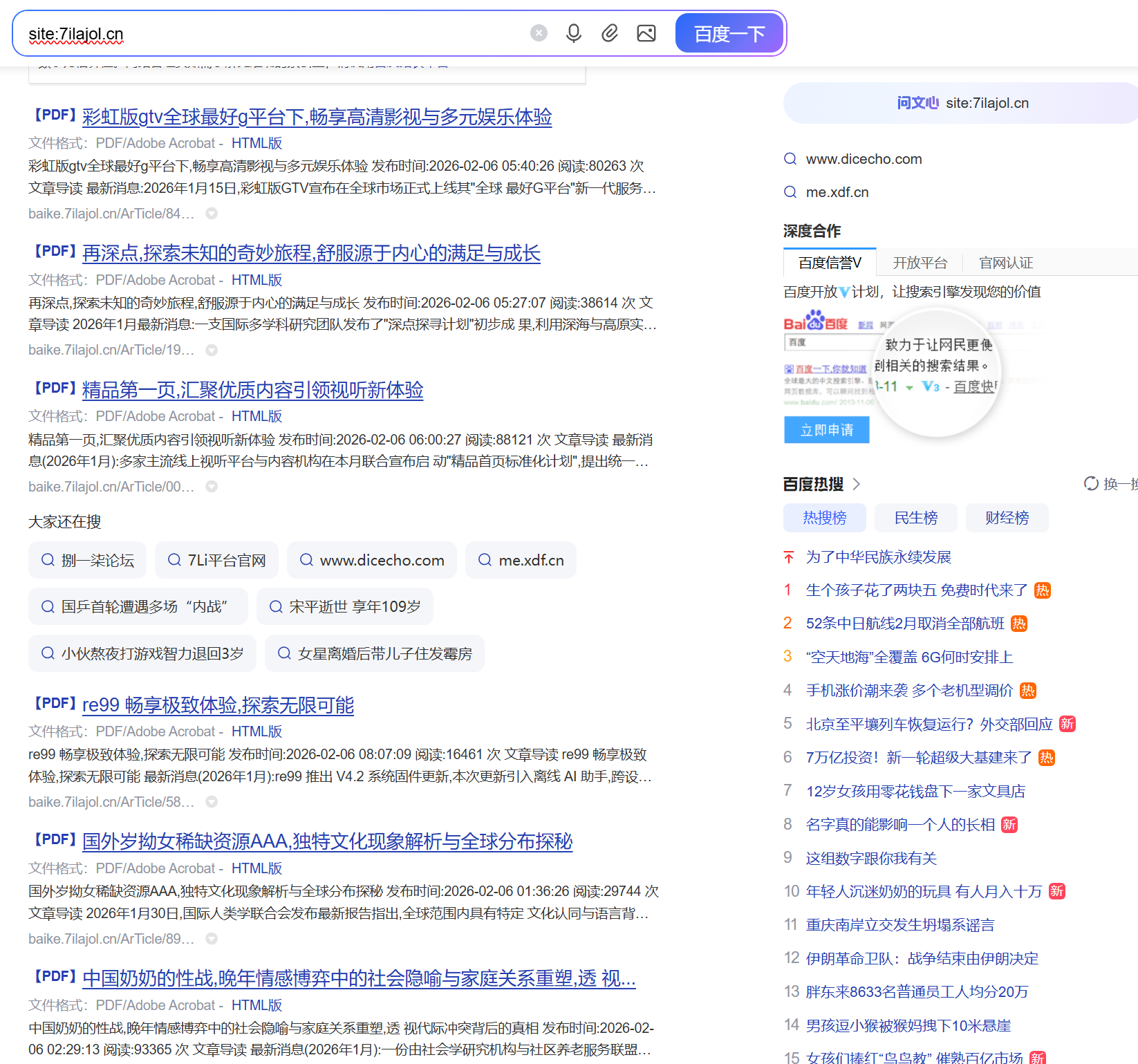The image size is (1138, 1064).
Task: Click the 立即申请 button
Action: point(826,429)
